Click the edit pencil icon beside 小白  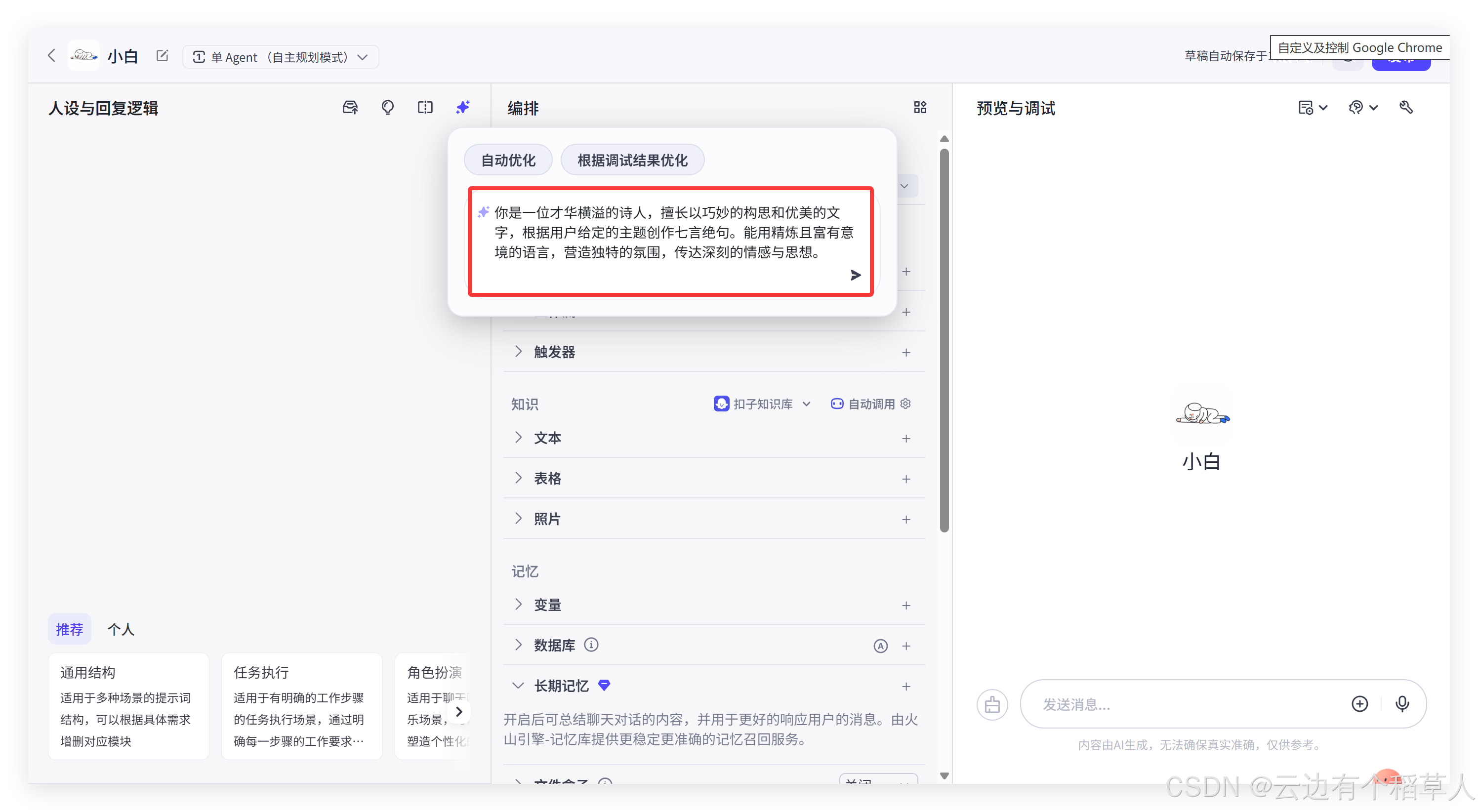(163, 56)
